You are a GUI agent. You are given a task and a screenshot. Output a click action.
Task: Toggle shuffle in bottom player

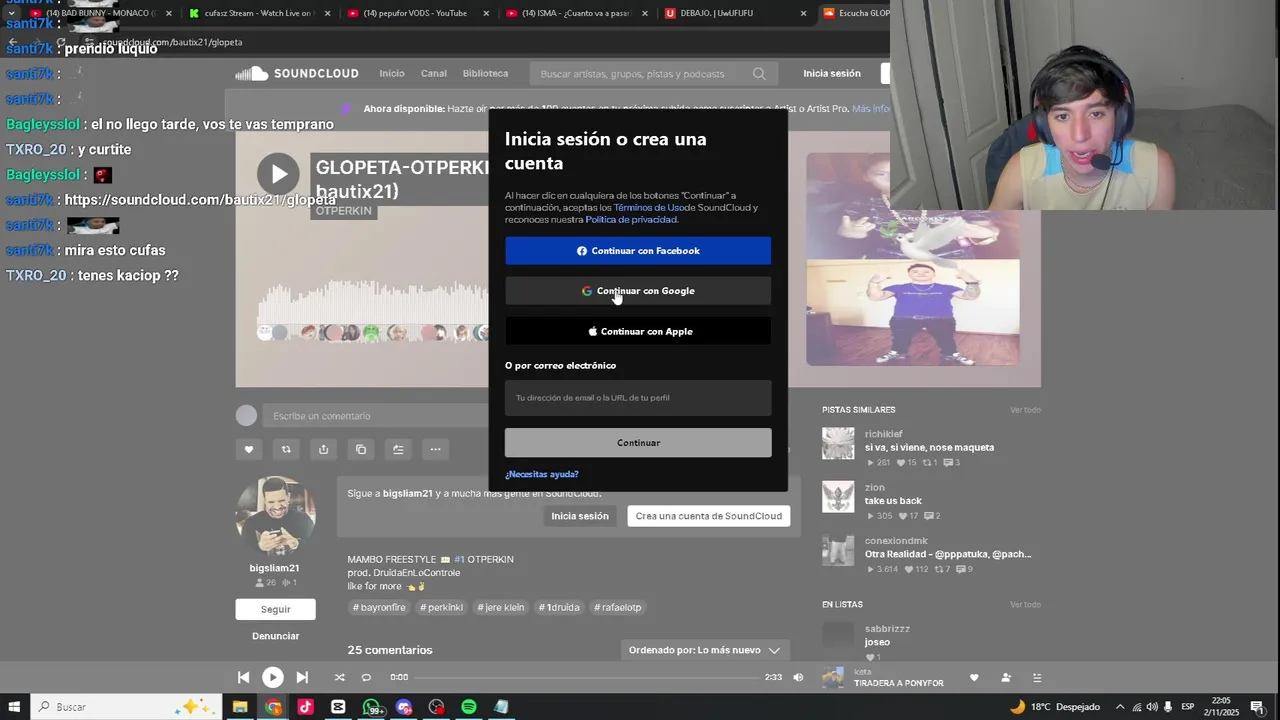tap(339, 677)
